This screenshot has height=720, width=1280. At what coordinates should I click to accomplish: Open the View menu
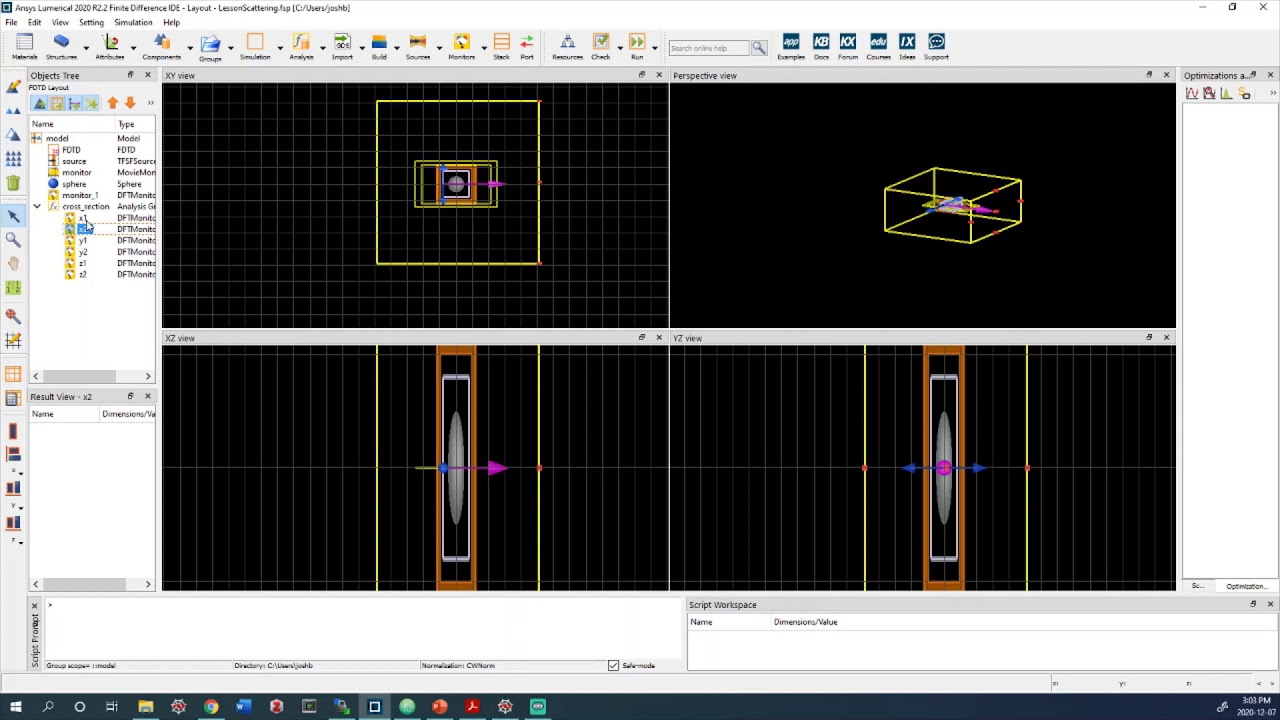tap(60, 22)
